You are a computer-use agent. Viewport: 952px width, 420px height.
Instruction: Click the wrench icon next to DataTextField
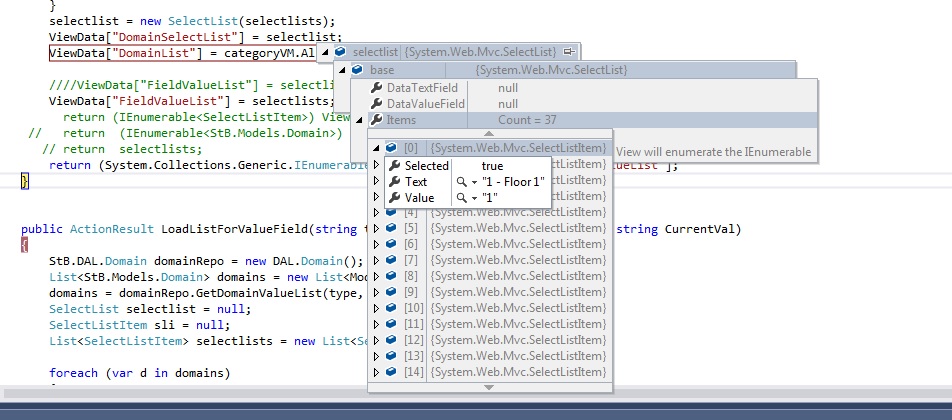tap(376, 88)
